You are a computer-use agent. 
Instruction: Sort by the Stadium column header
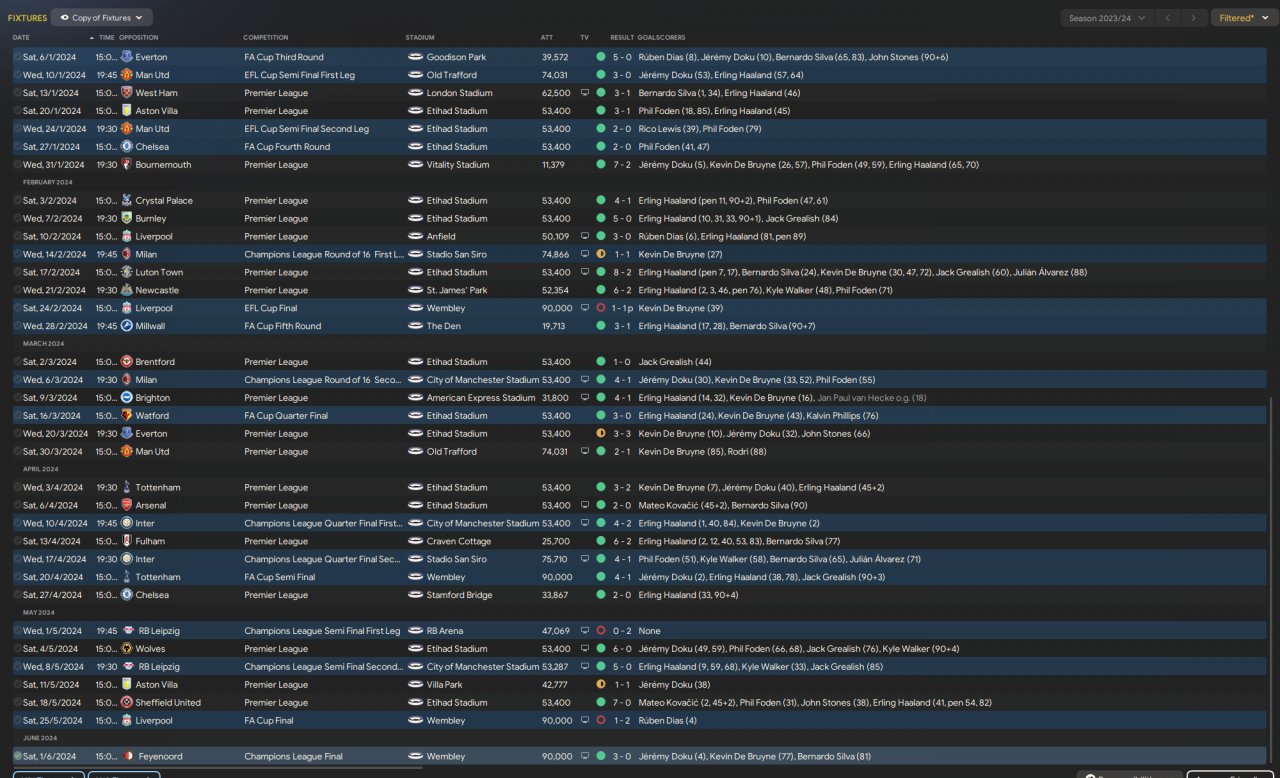tap(420, 38)
